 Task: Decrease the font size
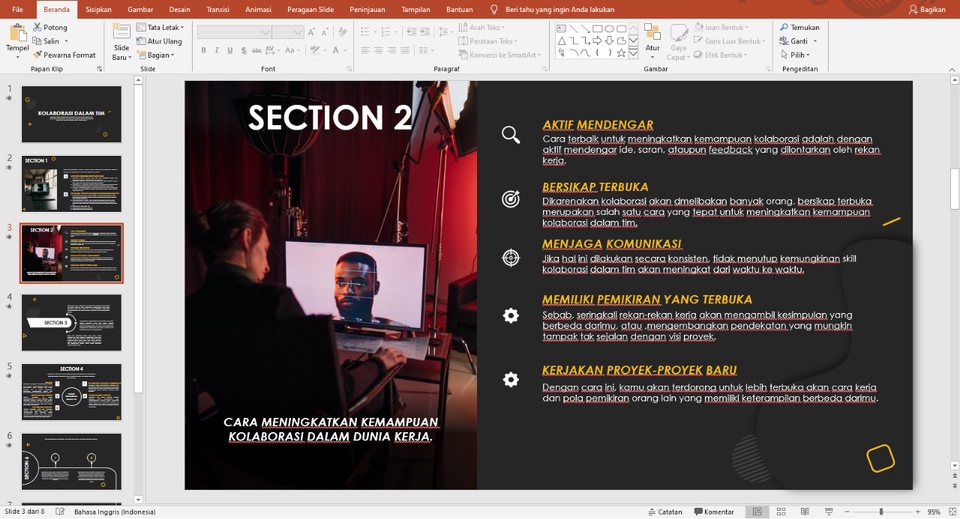pos(325,32)
